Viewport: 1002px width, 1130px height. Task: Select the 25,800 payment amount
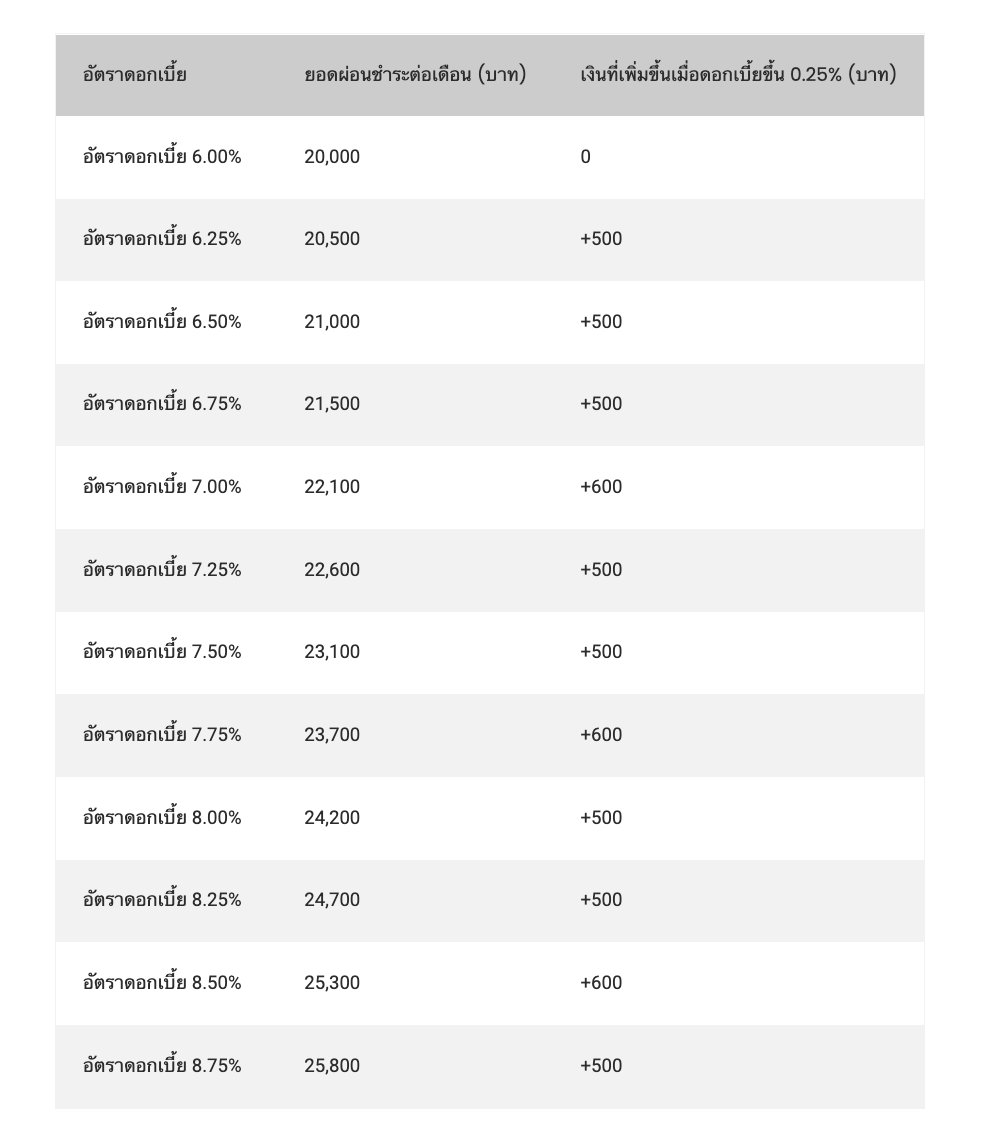[332, 1066]
